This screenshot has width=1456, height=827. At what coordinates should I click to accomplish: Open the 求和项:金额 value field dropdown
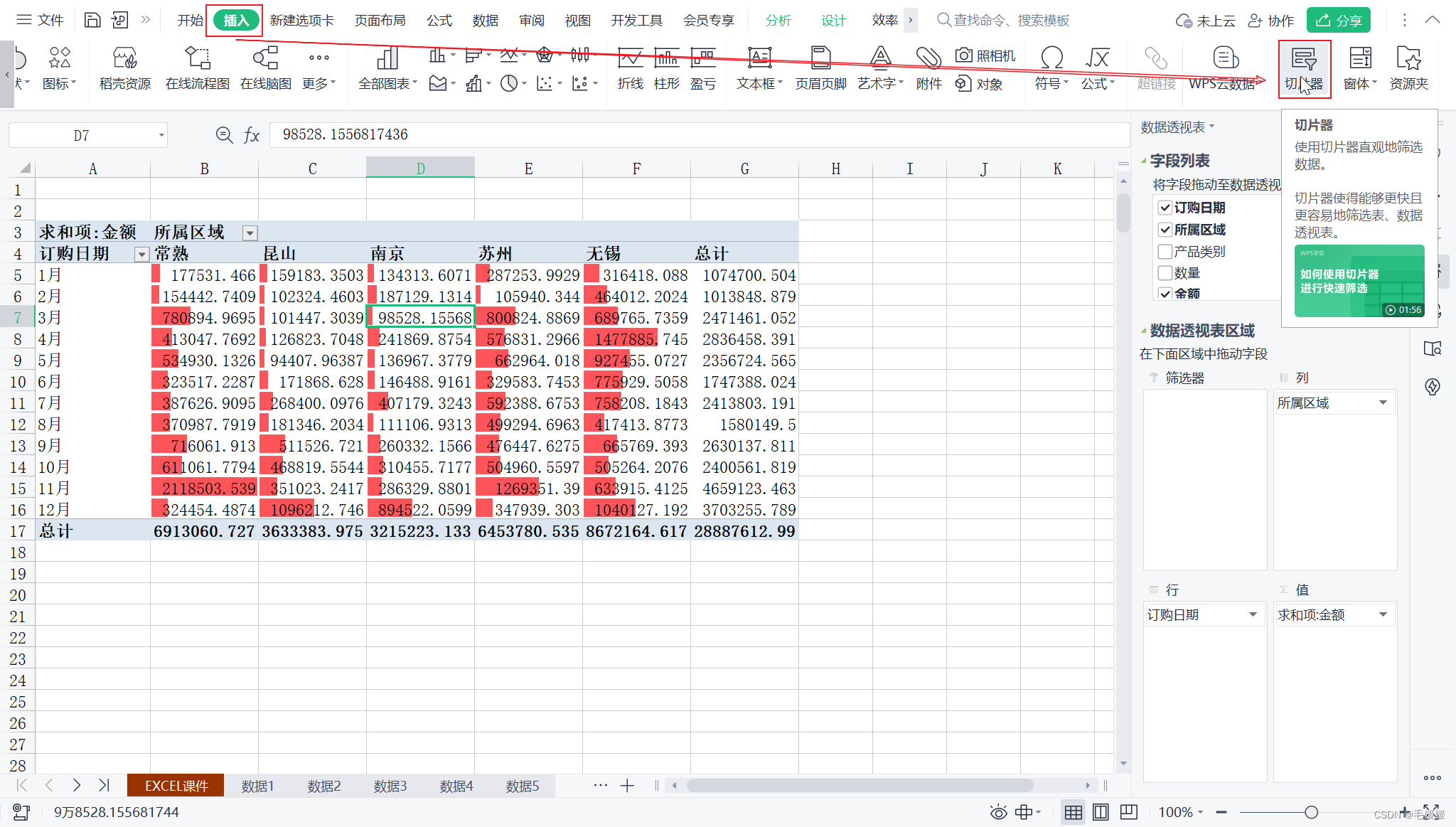pyautogui.click(x=1383, y=614)
